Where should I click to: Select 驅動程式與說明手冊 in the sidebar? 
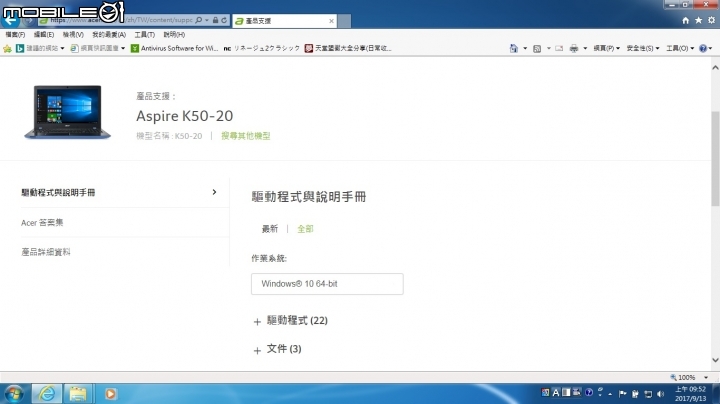(58, 193)
